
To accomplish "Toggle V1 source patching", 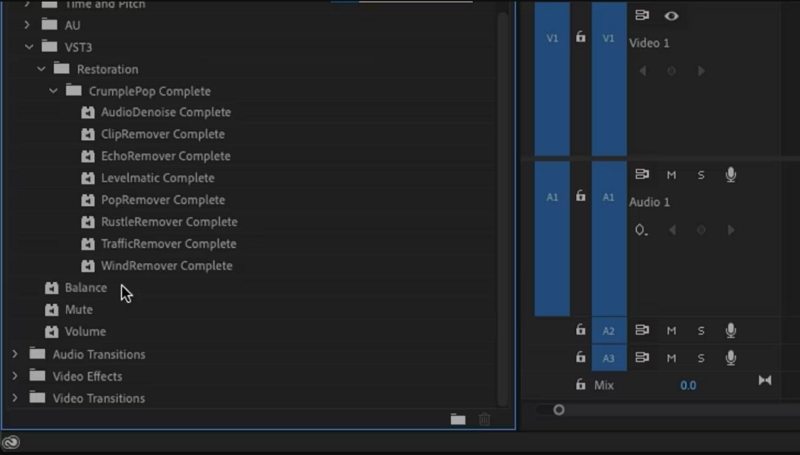I will [552, 79].
